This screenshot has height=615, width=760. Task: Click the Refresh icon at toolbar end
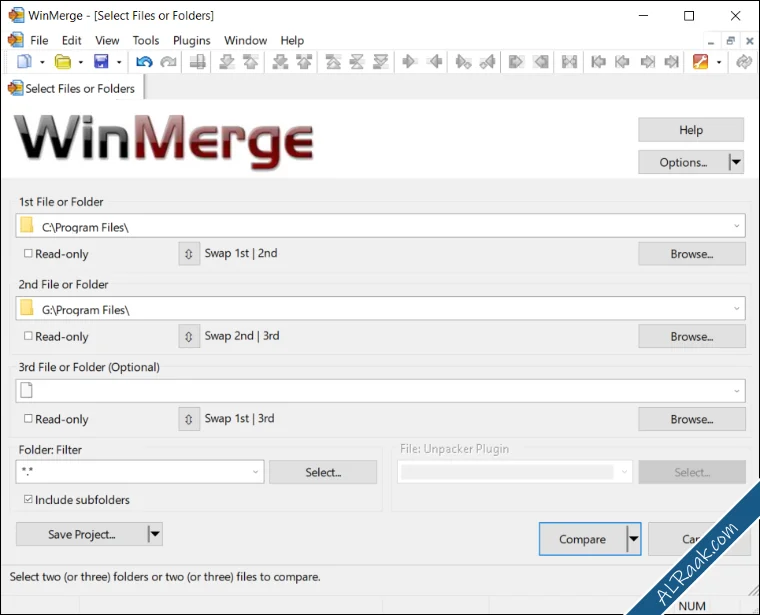pos(744,62)
